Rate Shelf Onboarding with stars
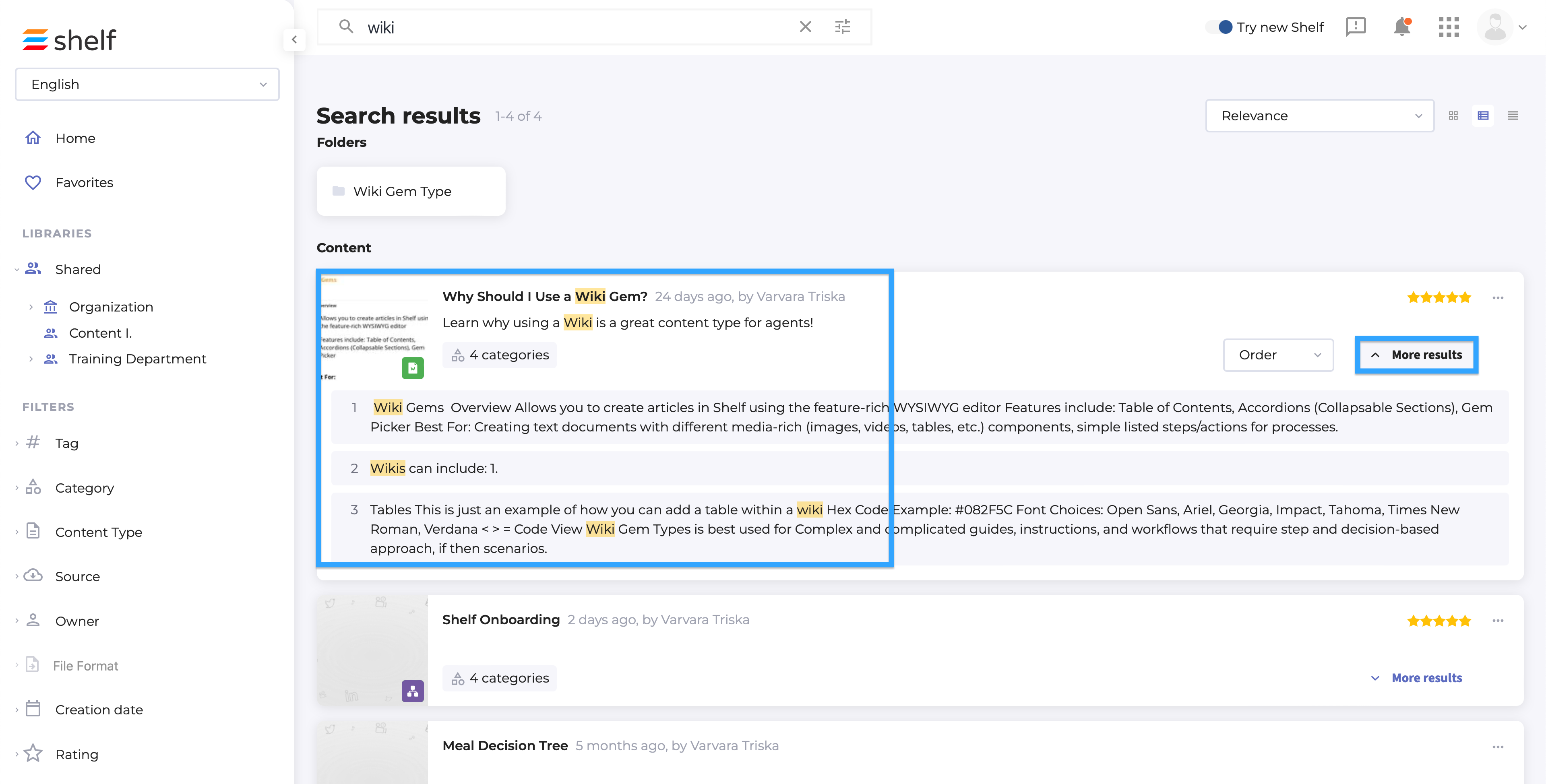This screenshot has height=784, width=1546. (x=1439, y=621)
